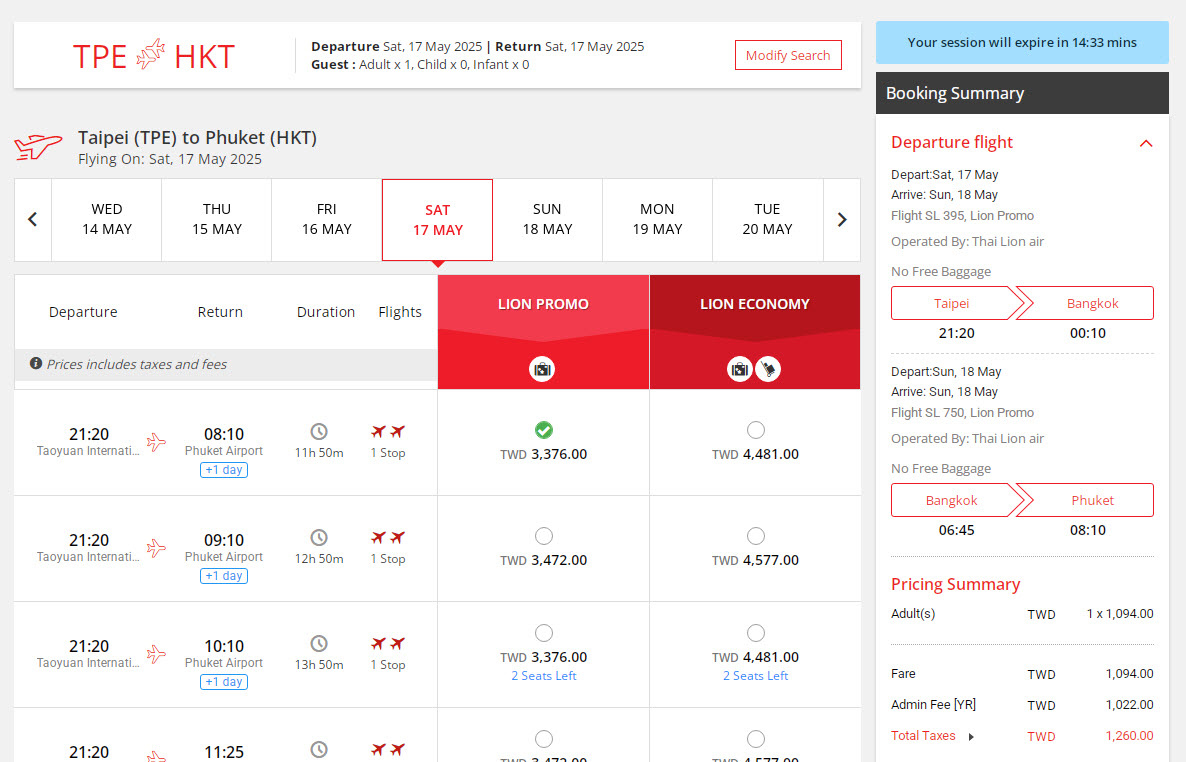Click the clock icon in the 11:25 arrival row
Image resolution: width=1186 pixels, height=762 pixels.
click(319, 749)
